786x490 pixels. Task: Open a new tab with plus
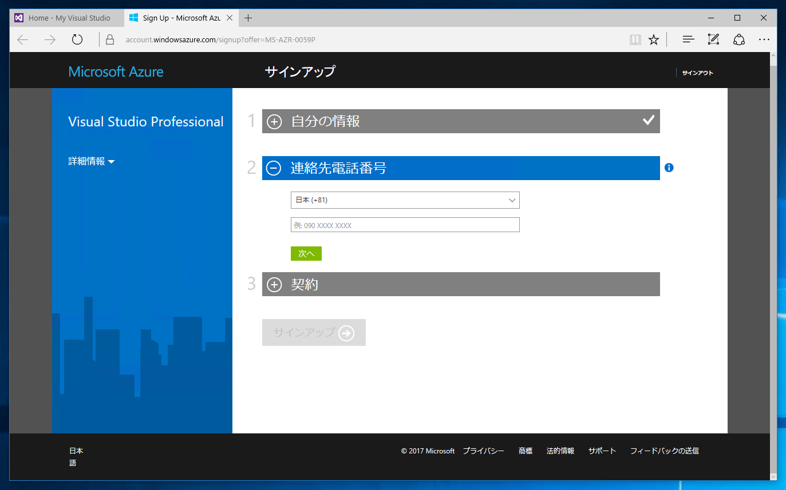tap(248, 18)
